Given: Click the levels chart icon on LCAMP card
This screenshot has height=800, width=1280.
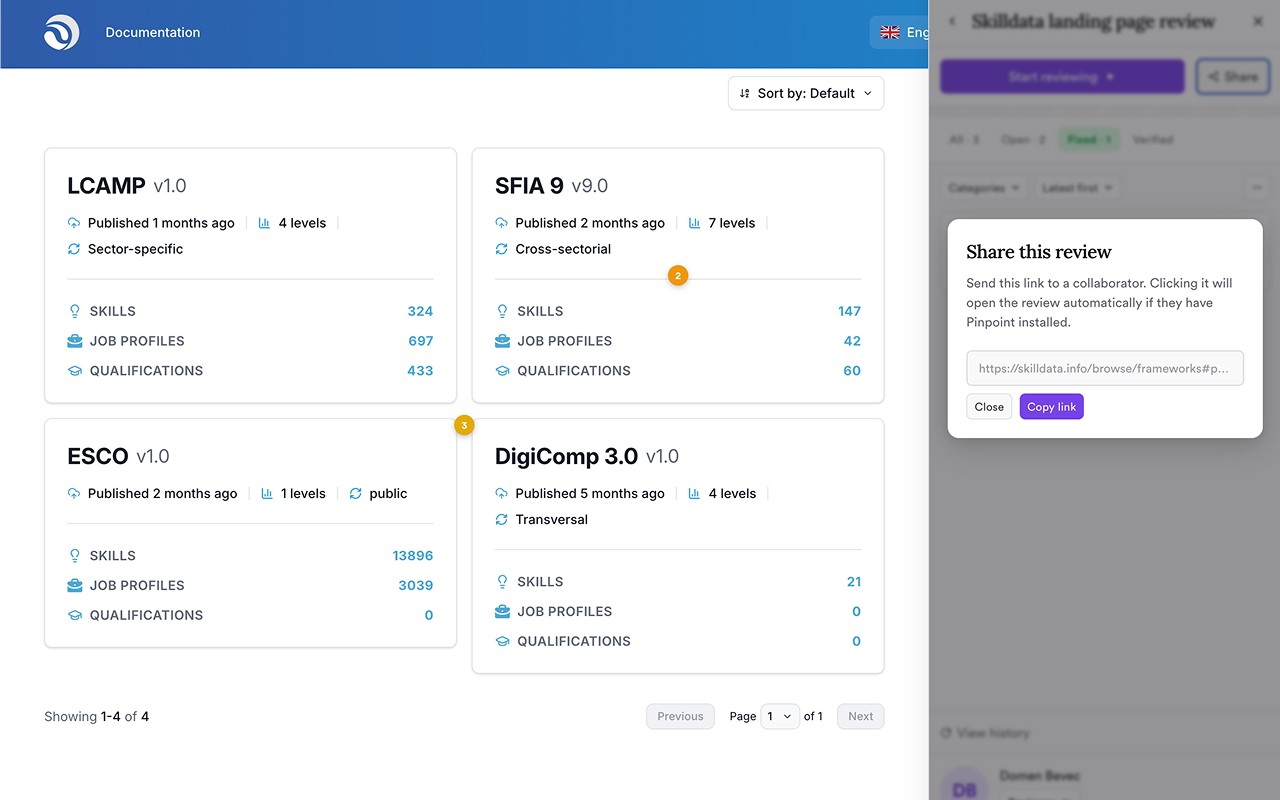Looking at the screenshot, I should 265,223.
